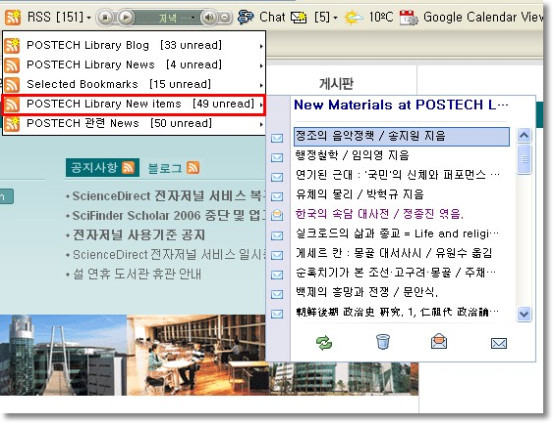Click the Chat label

[x=272, y=17]
